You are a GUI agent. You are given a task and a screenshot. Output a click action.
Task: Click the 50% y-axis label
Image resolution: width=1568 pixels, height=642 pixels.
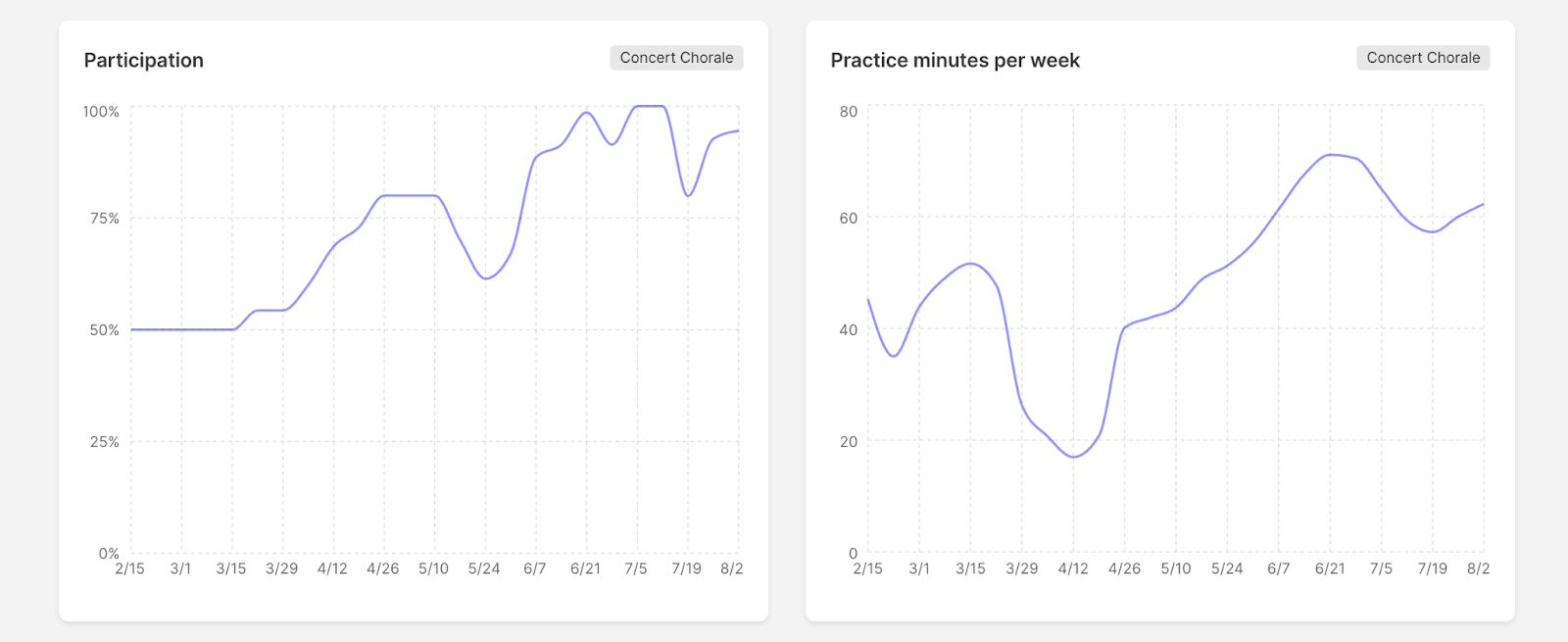[104, 330]
